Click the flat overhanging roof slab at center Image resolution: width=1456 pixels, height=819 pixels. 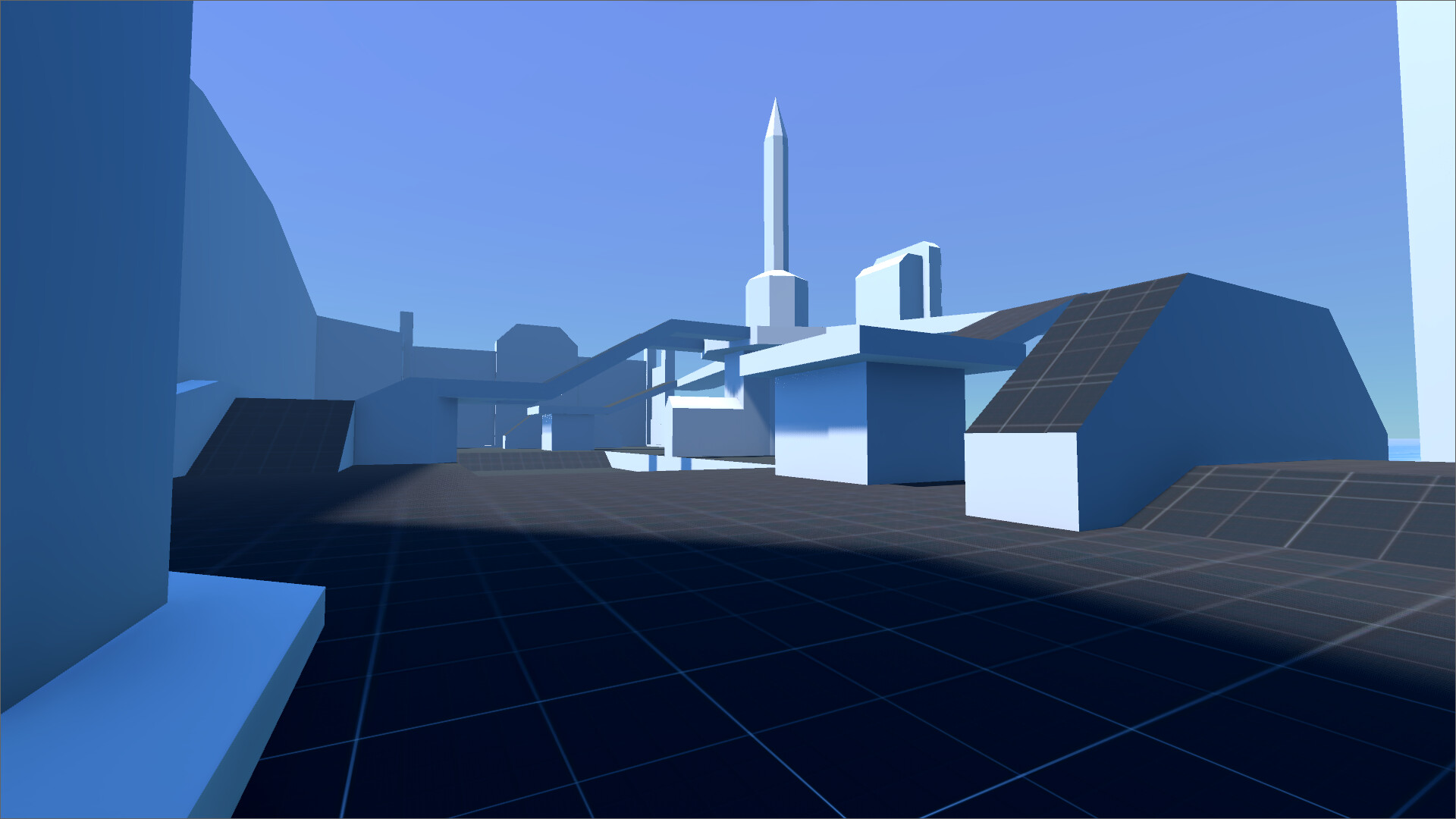880,349
